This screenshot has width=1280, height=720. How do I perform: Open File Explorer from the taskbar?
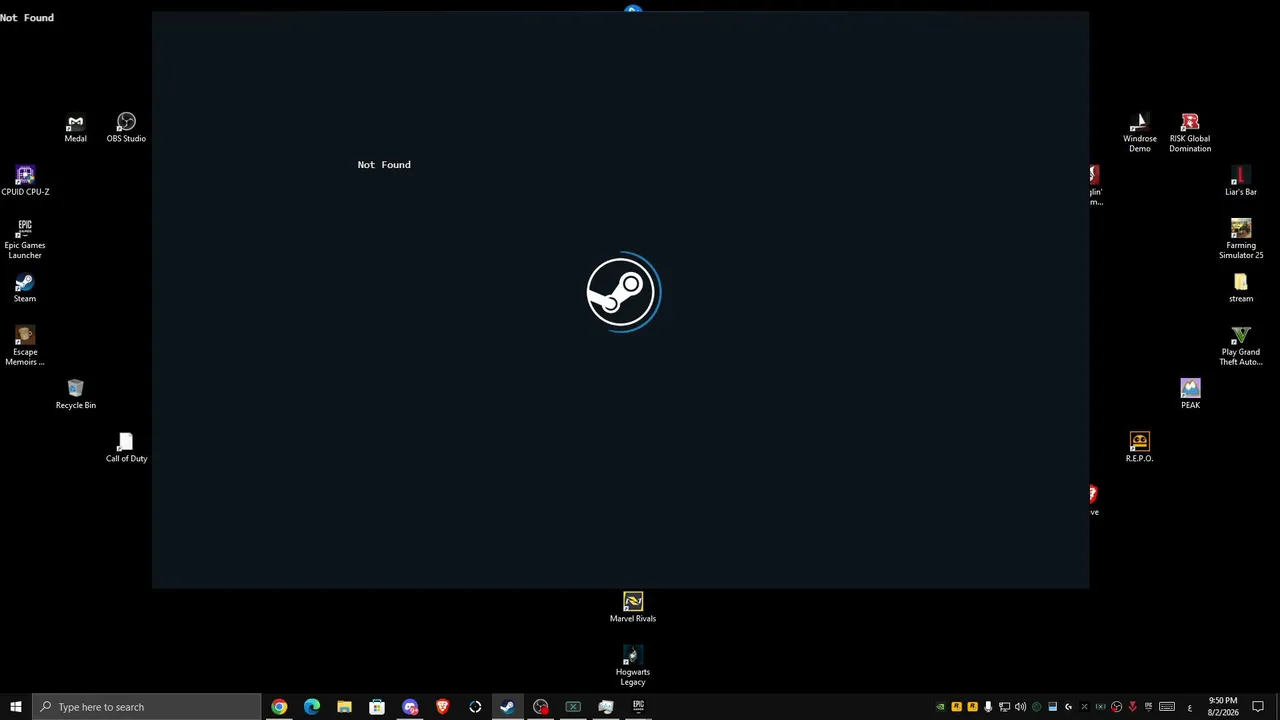click(x=344, y=707)
